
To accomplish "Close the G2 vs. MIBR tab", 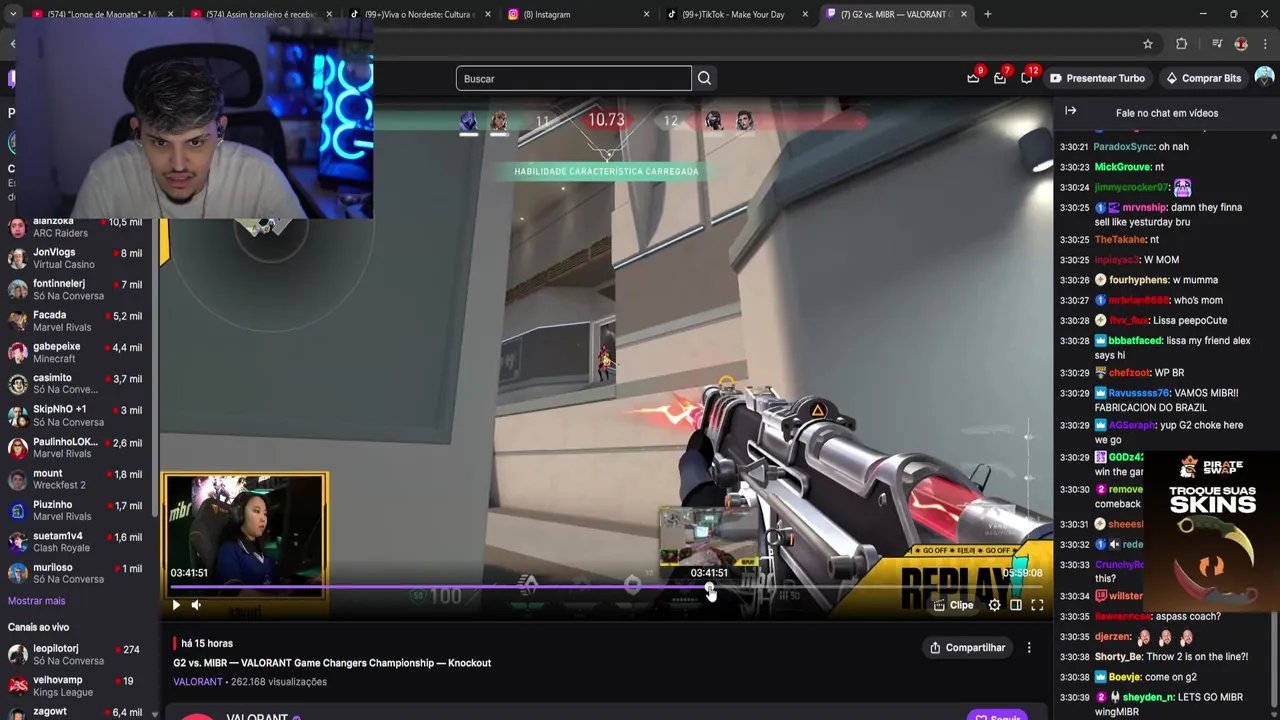I will coord(964,14).
